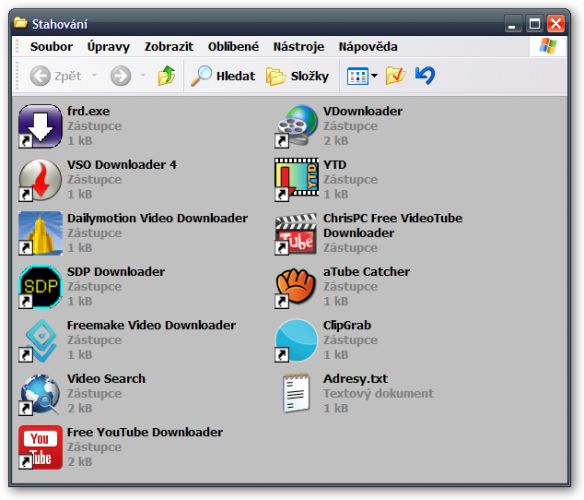
Task: Open the Forward history dropdown arrow
Action: coord(143,76)
